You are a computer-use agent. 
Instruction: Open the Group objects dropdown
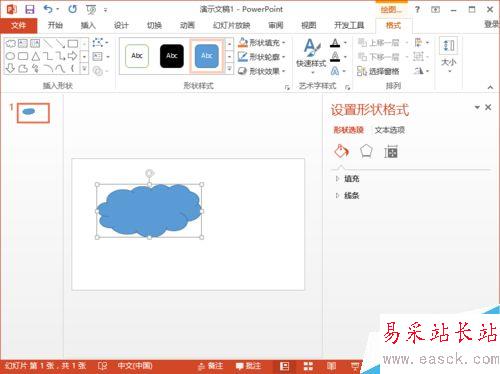pos(421,57)
